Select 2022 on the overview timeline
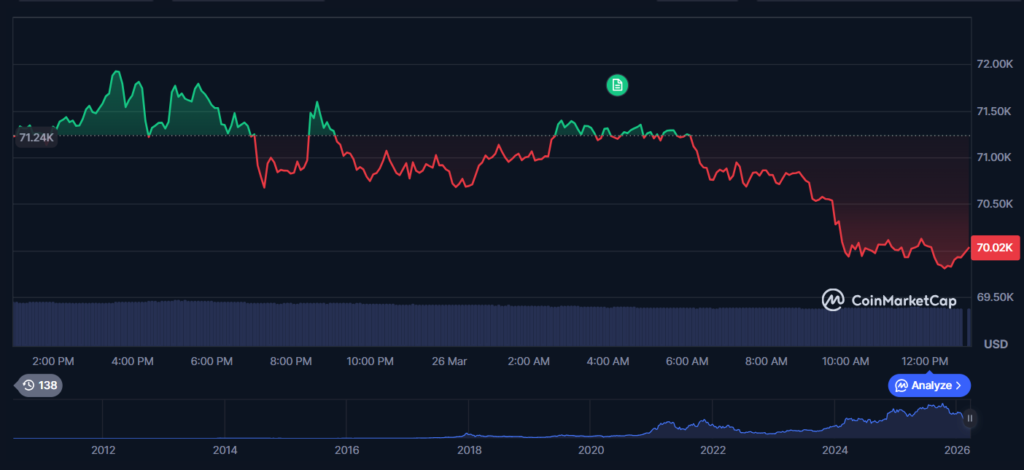1024x470 pixels. (712, 451)
